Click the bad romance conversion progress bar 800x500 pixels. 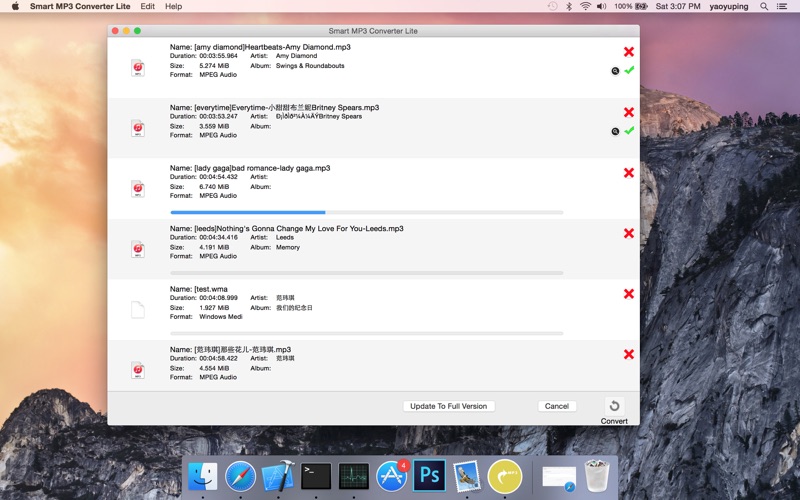(x=367, y=212)
